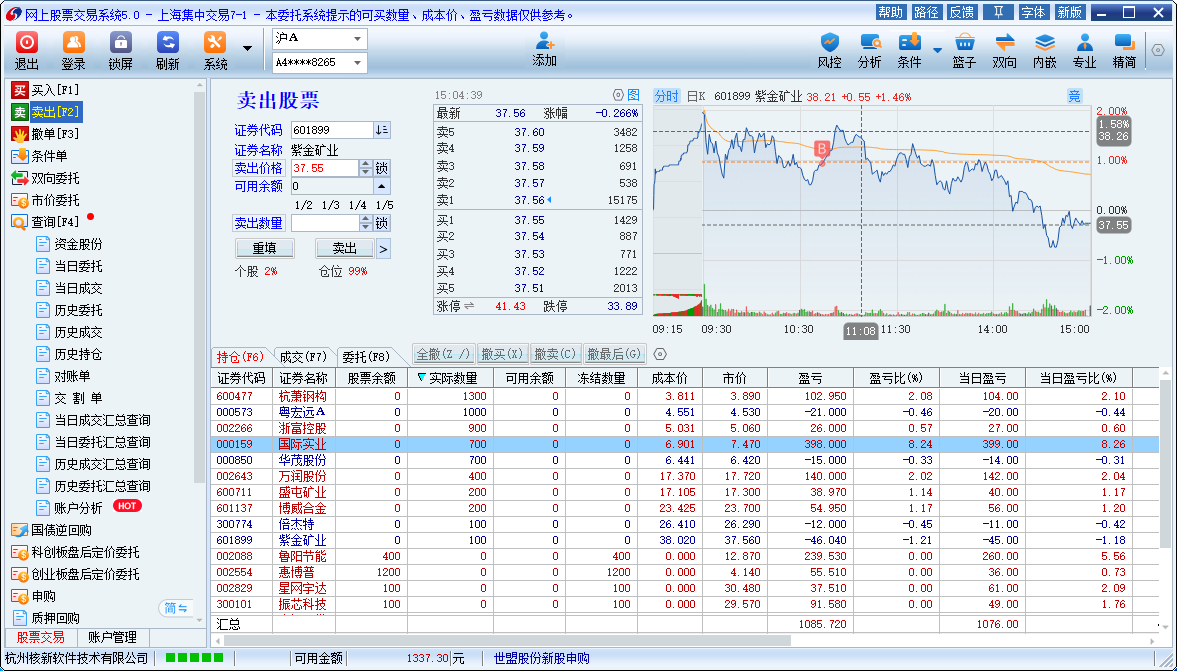The height and width of the screenshot is (671, 1177).
Task: Open the 系统 menu dropdown arrow
Action: click(247, 48)
